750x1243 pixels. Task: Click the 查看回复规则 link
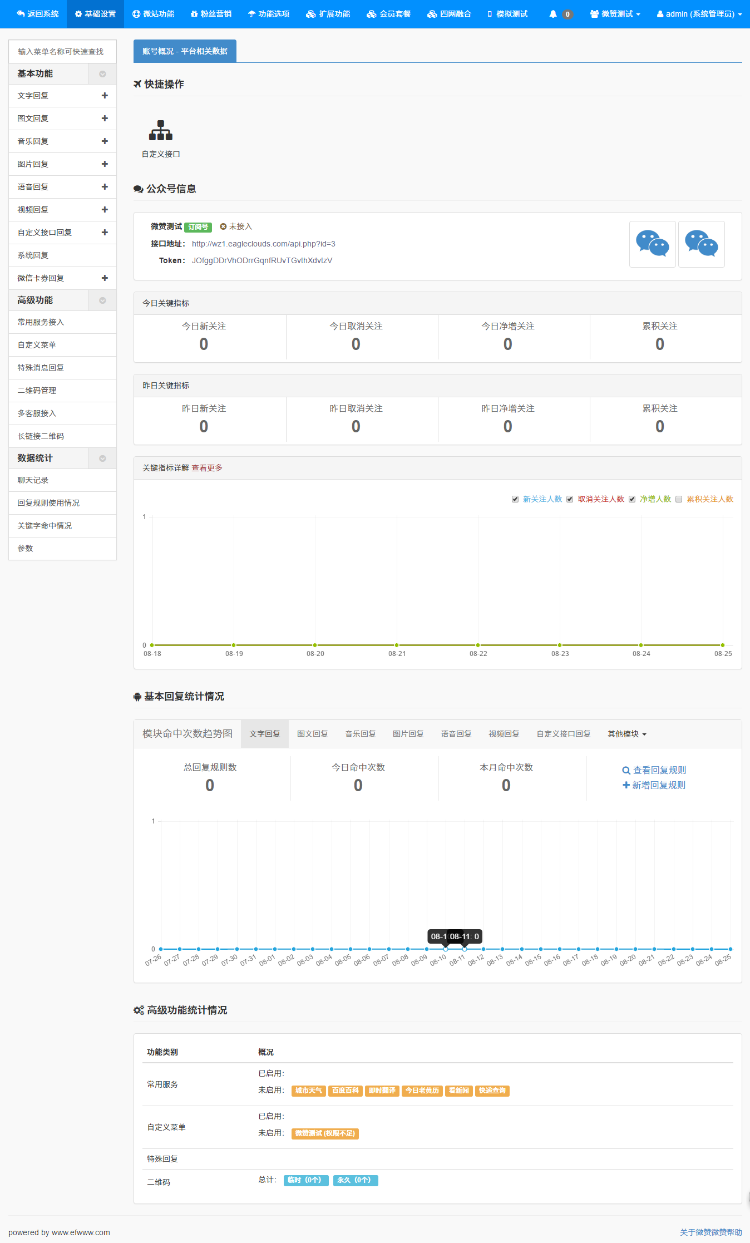pyautogui.click(x=653, y=770)
